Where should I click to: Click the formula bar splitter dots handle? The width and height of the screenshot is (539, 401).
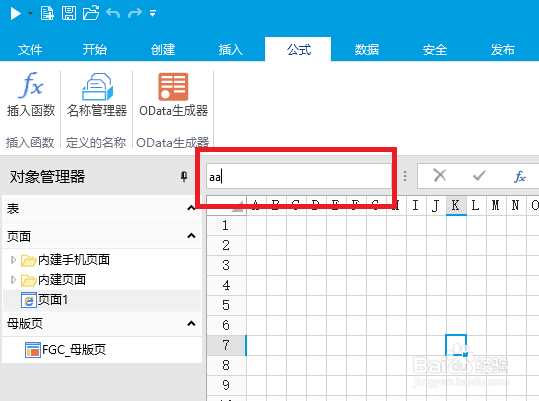coord(405,176)
